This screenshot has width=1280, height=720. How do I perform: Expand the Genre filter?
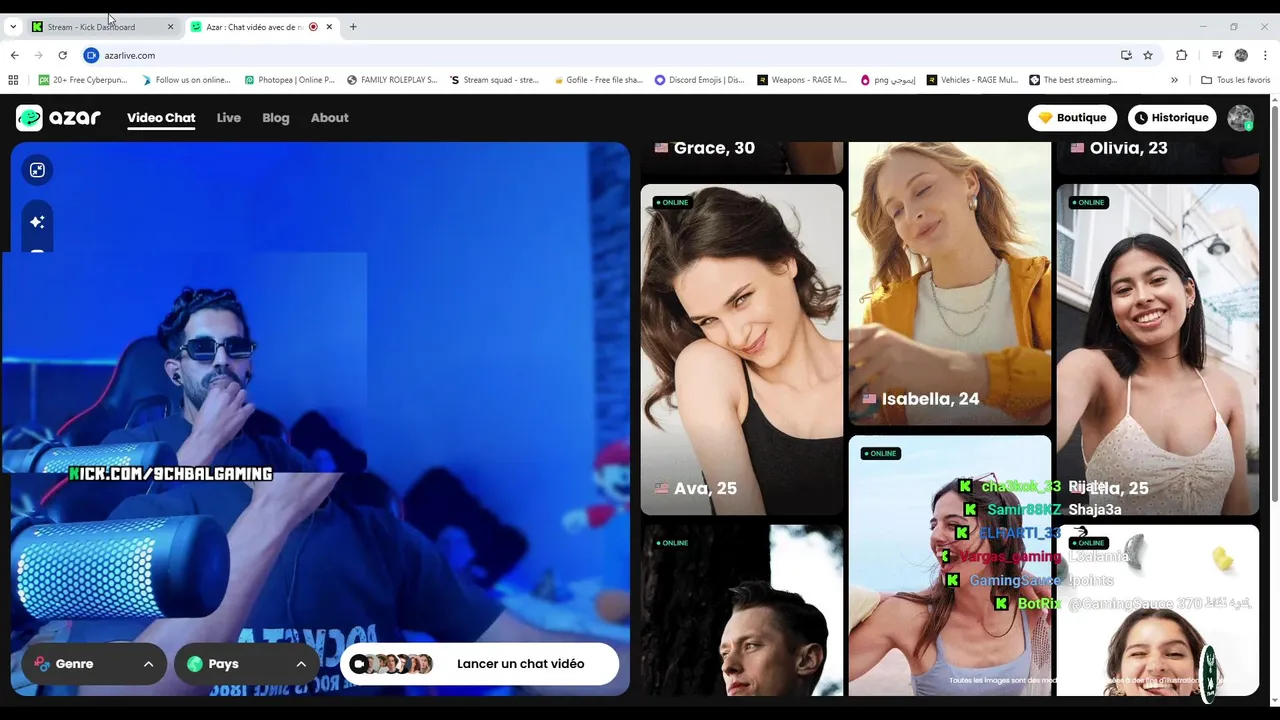(x=94, y=664)
